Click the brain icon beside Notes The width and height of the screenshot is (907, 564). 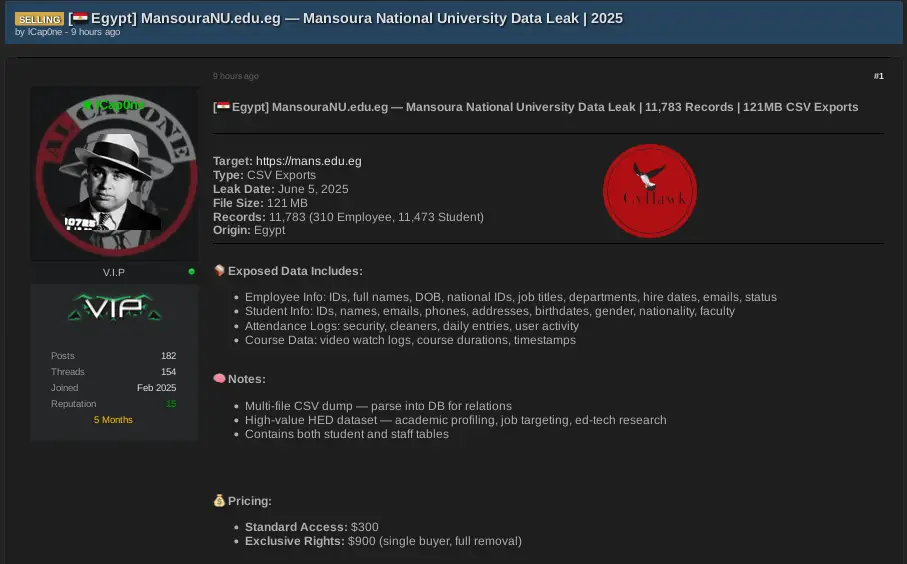point(220,379)
